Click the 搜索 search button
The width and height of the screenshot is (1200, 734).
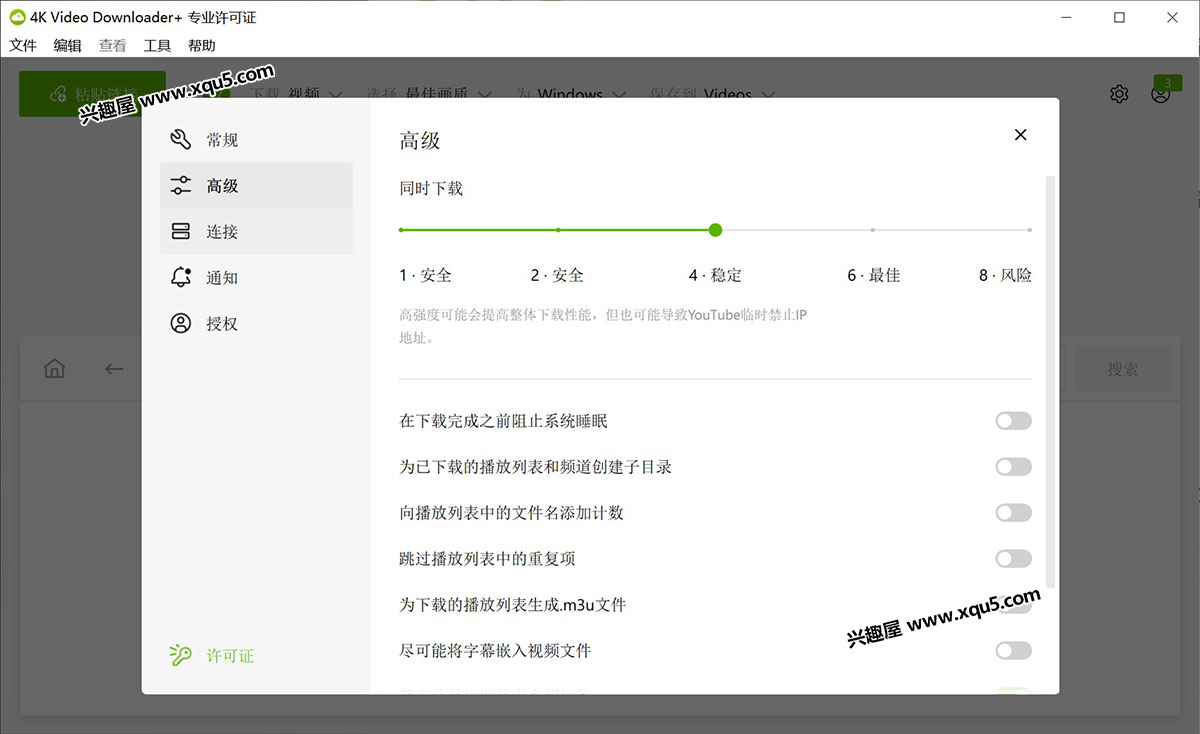(x=1122, y=369)
